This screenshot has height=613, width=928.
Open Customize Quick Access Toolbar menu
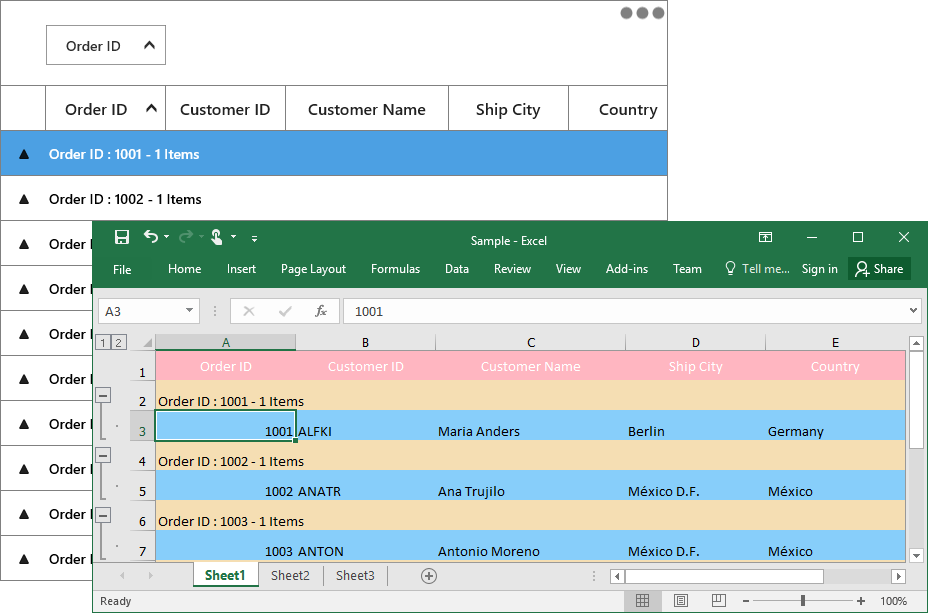pyautogui.click(x=254, y=238)
